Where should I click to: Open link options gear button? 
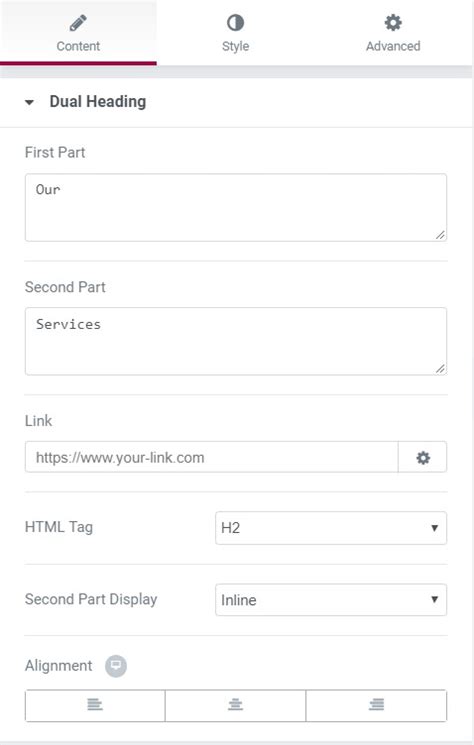pos(423,457)
